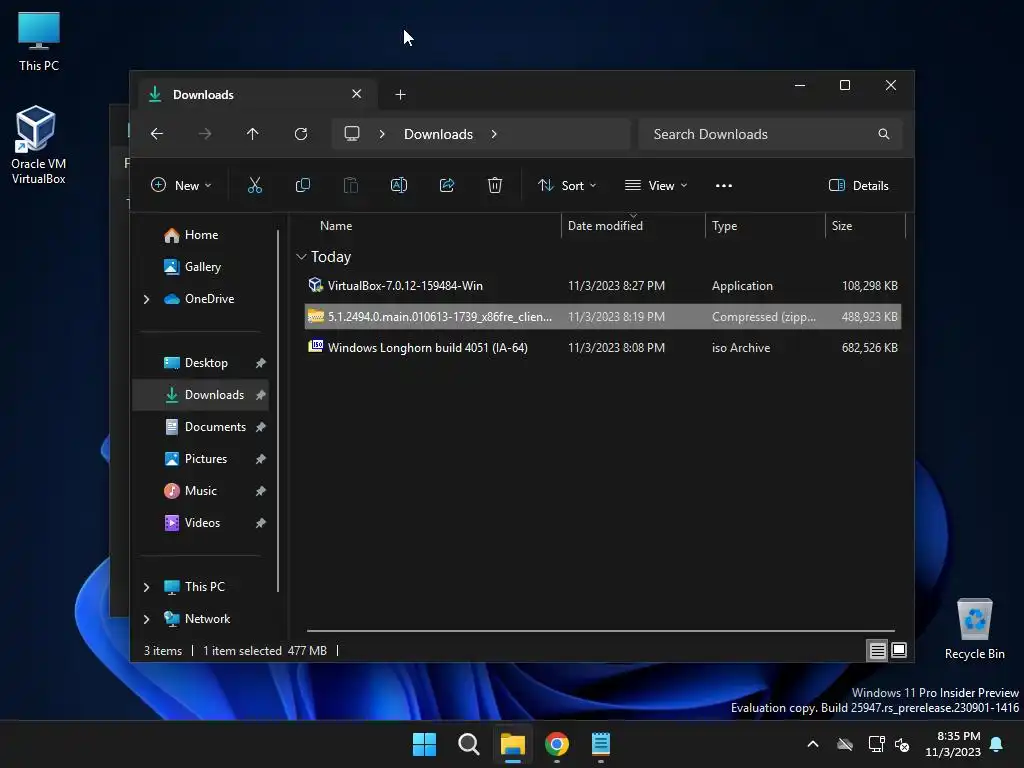1024x768 pixels.
Task: Click the network tray icon
Action: pyautogui.click(x=876, y=744)
